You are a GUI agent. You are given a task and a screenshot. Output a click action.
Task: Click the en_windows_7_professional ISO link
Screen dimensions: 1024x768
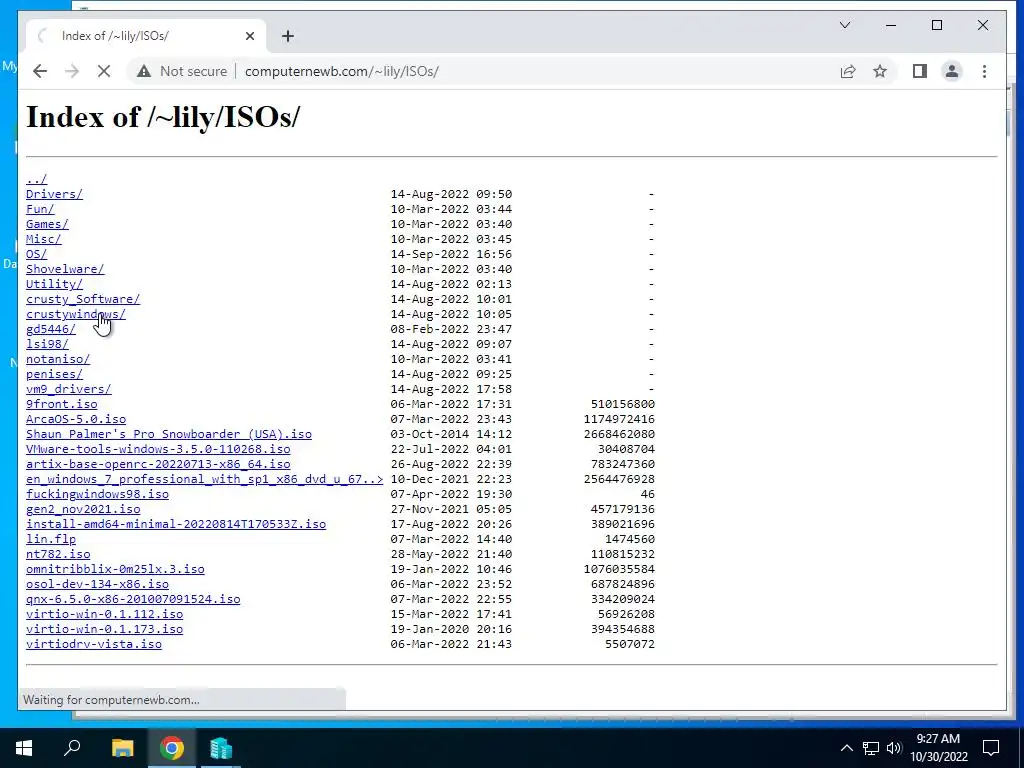[204, 479]
